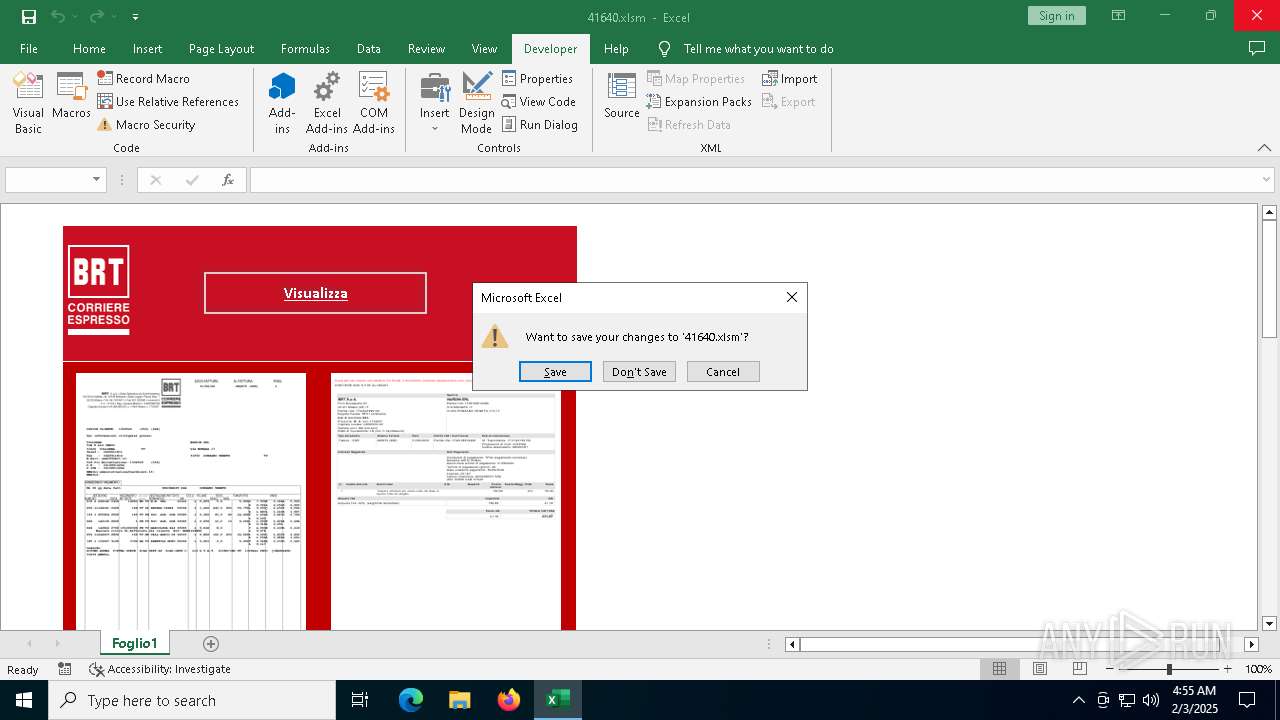Open the Windows Start menu
The height and width of the screenshot is (720, 1280).
click(24, 700)
